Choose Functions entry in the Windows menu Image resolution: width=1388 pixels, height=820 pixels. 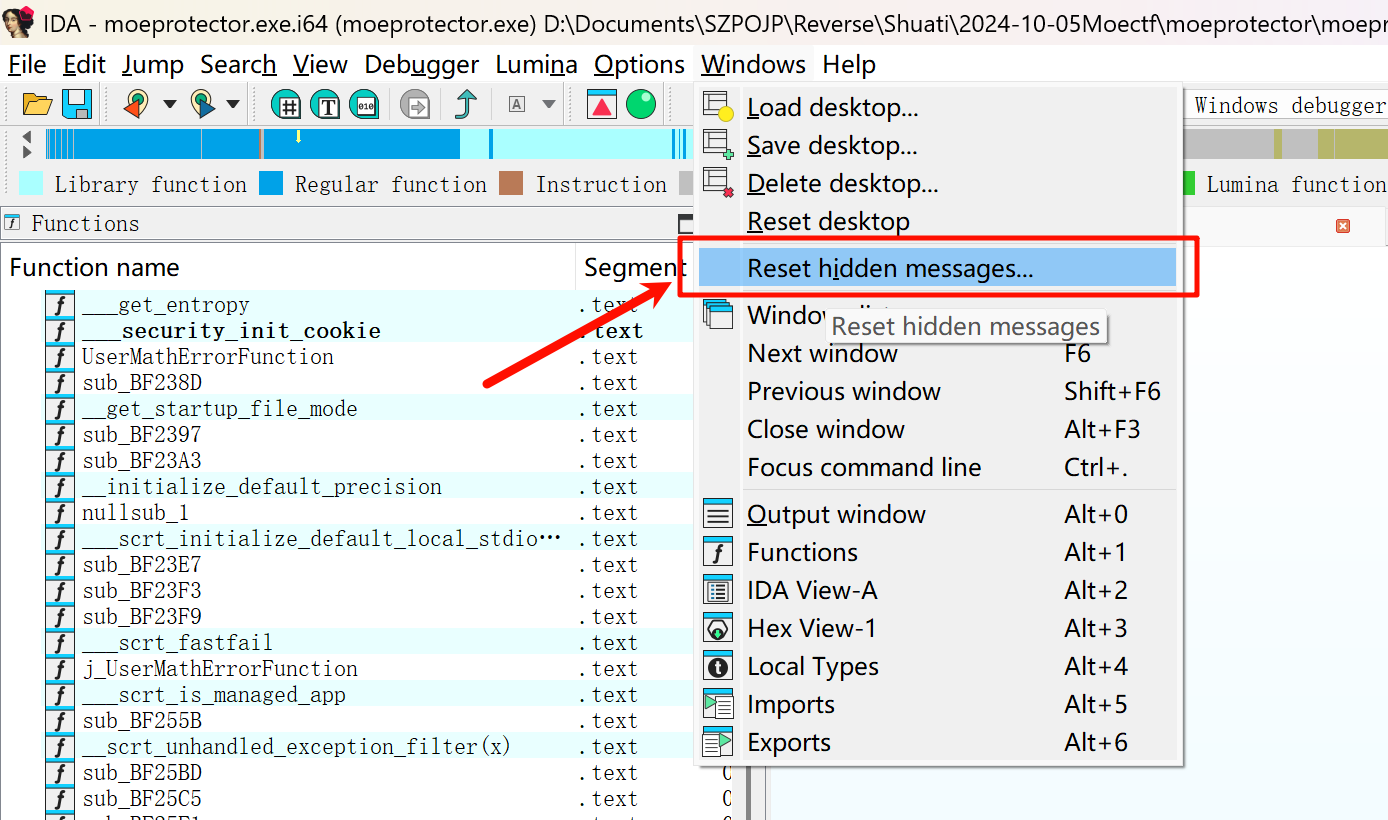click(938, 553)
